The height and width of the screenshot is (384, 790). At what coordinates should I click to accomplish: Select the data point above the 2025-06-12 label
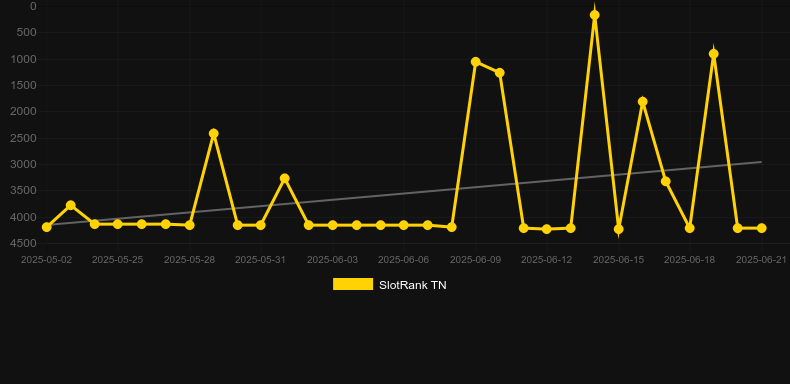547,229
